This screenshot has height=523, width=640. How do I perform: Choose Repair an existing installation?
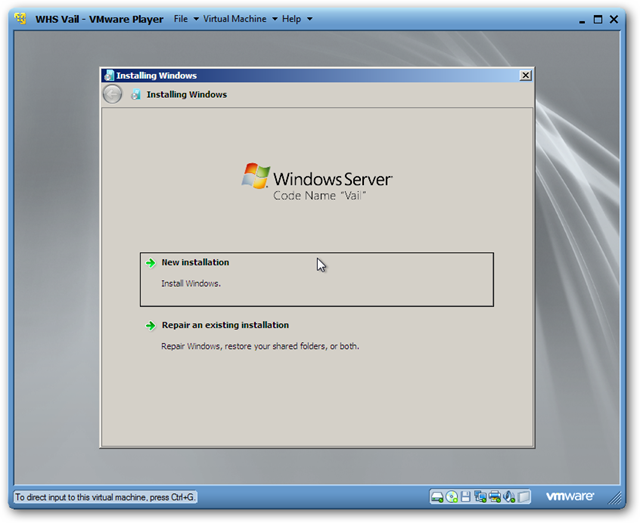(x=317, y=335)
